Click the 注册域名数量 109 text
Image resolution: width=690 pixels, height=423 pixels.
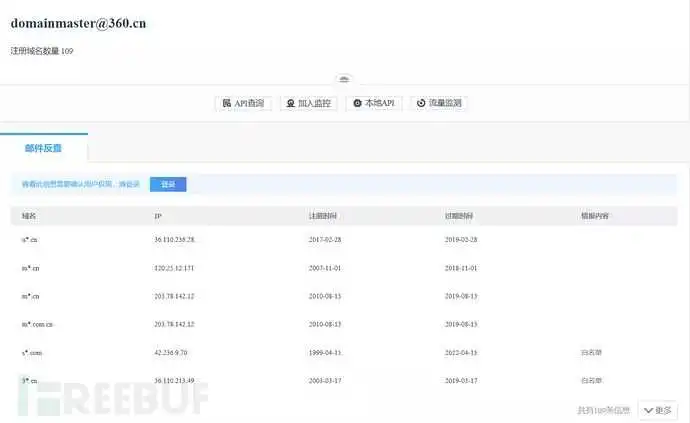42,51
